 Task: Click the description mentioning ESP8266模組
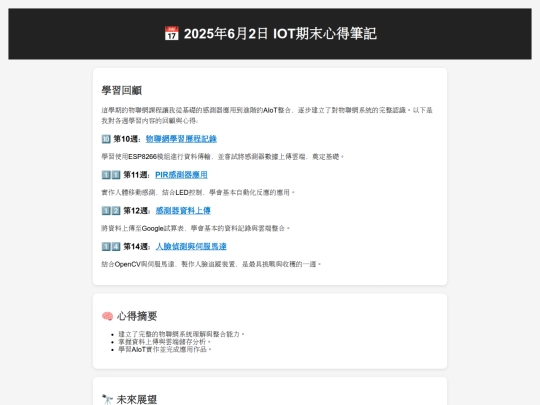point(222,157)
